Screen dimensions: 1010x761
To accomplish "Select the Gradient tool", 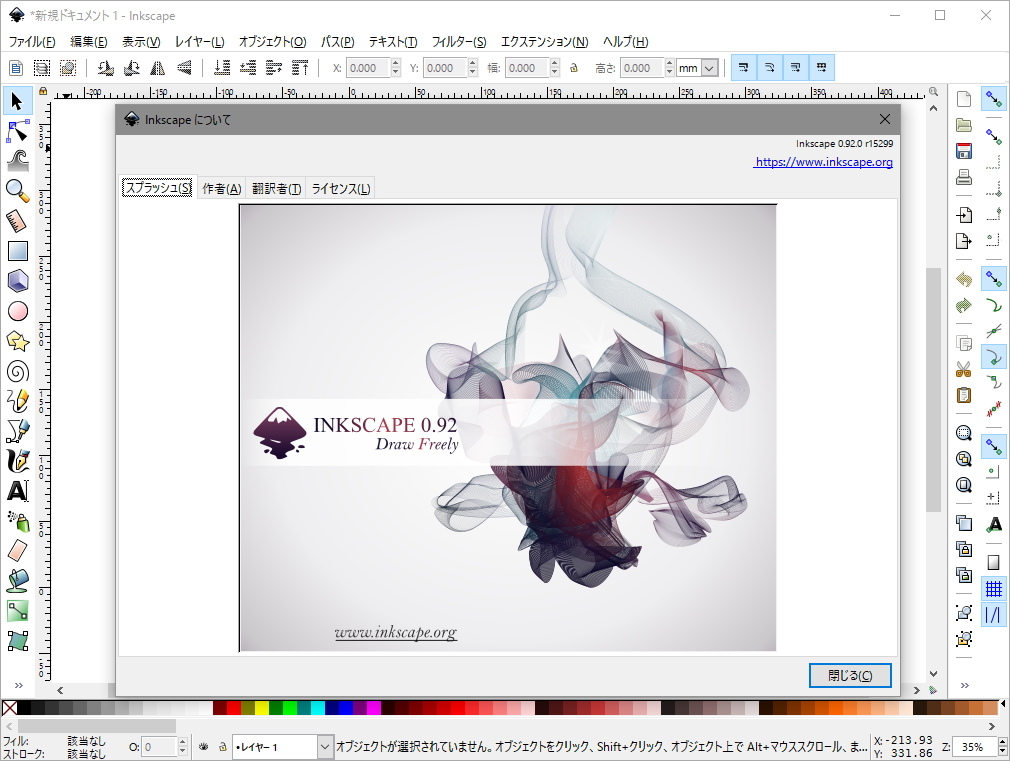I will click(17, 611).
